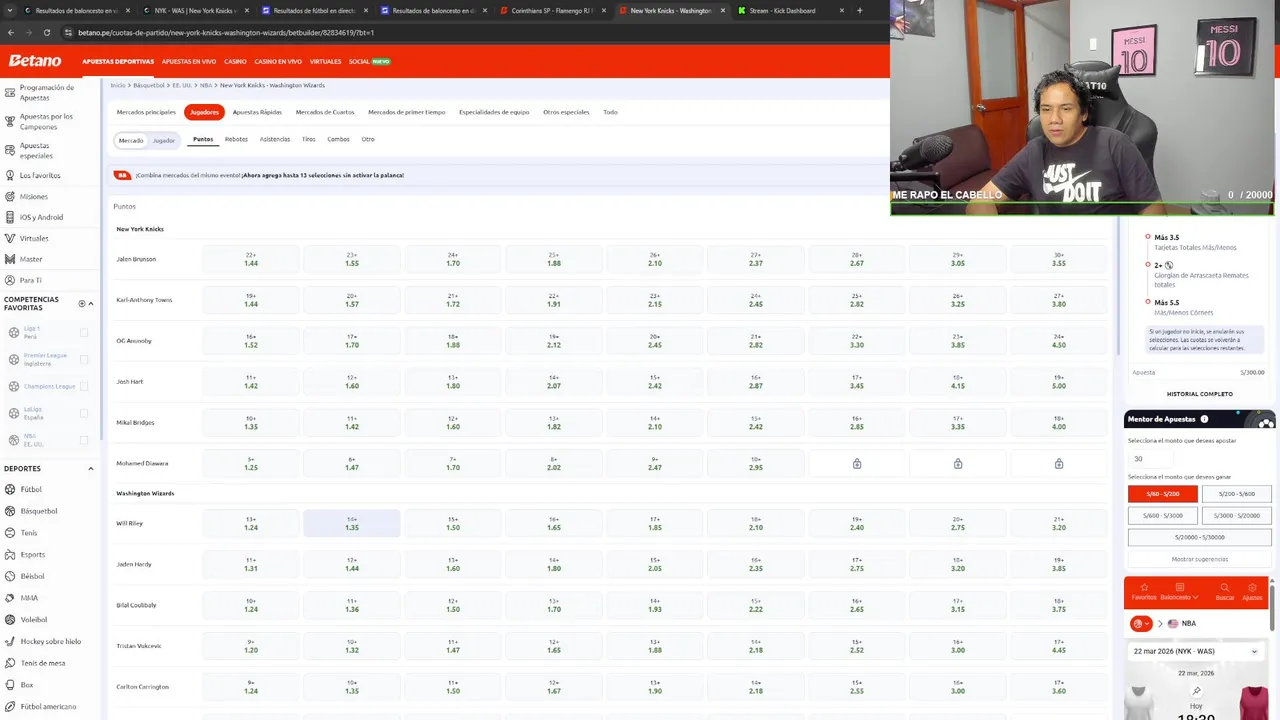
Task: Open Virtuales in the left sidebar
Action: coord(34,238)
